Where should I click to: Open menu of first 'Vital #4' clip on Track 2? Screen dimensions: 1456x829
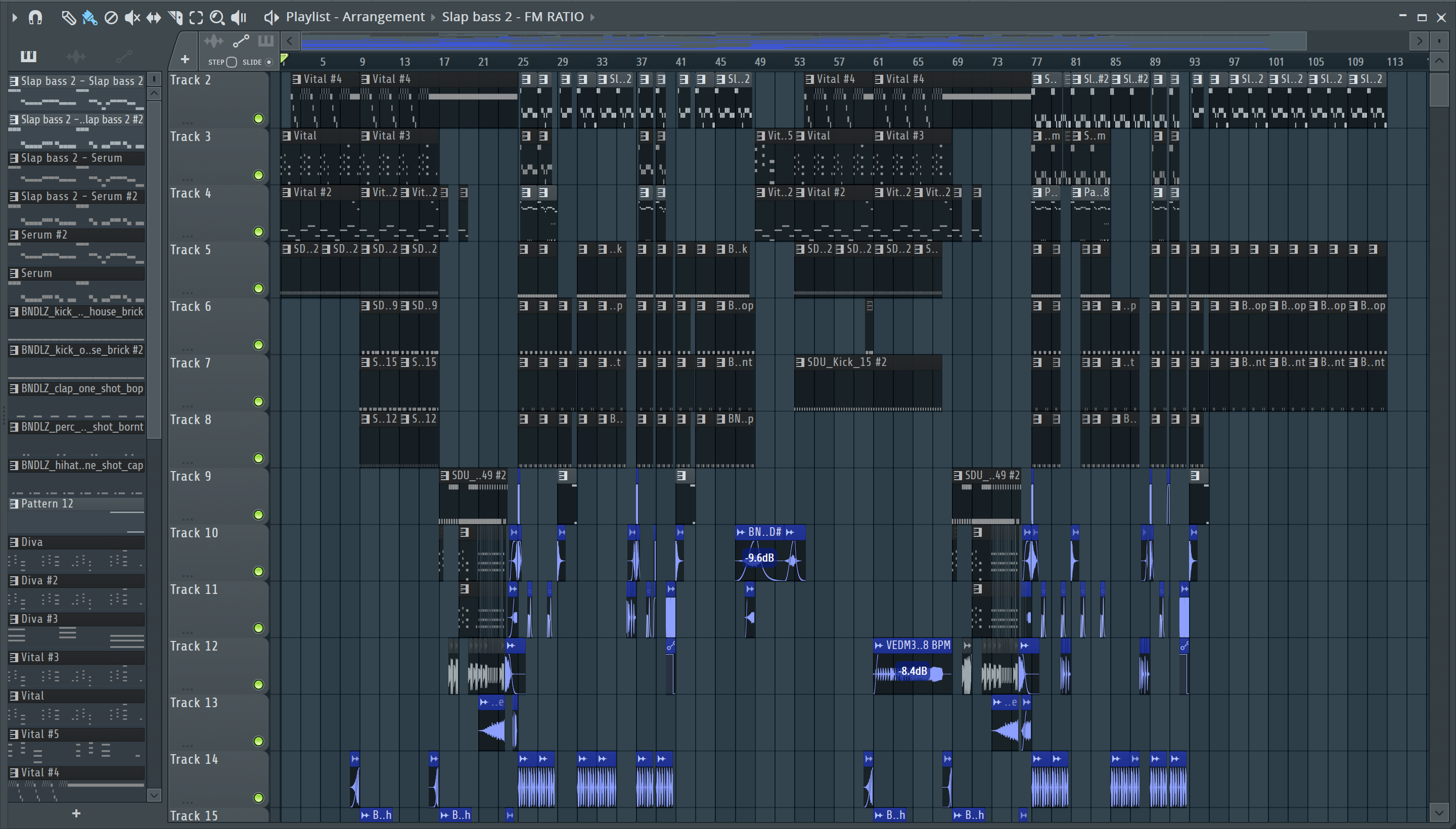coord(297,79)
